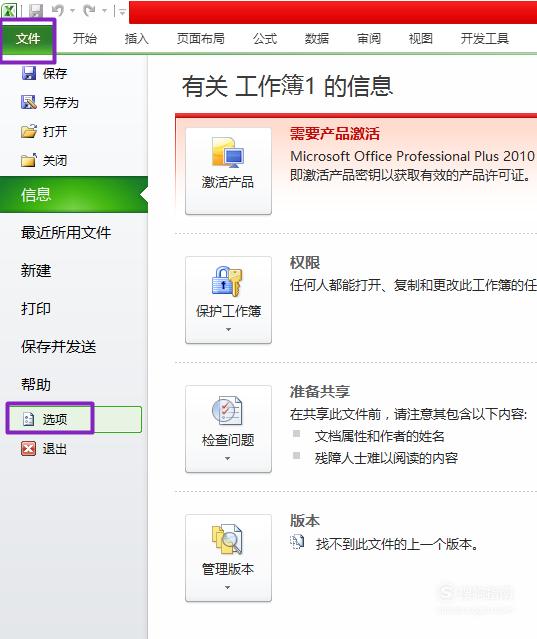Viewport: 537px width, 639px height.
Task: Click the 激活产品 activation button
Action: 228,171
